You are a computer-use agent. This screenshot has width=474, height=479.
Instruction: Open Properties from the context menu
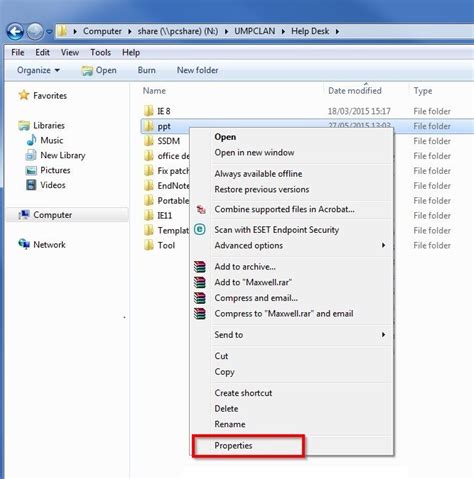pos(233,446)
